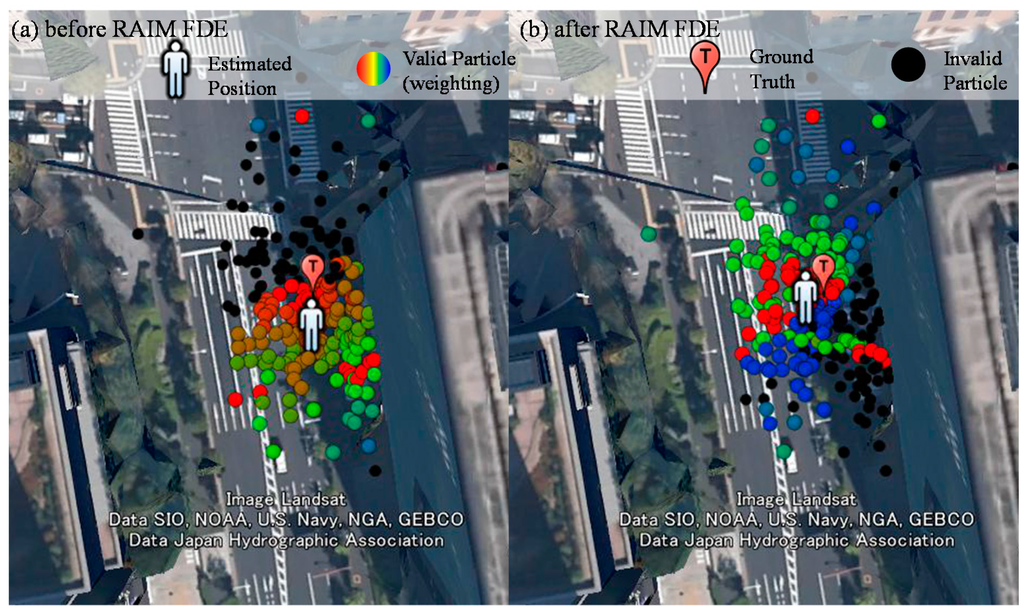Click the top-right green particle in panel (b)

click(x=879, y=121)
